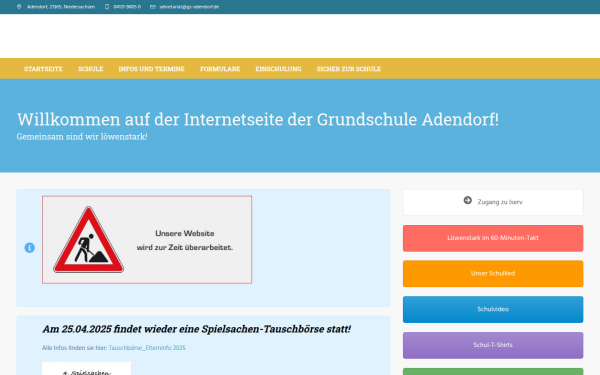Click the blue Schulvideo button
Screen dimensions: 600x375
pos(493,309)
